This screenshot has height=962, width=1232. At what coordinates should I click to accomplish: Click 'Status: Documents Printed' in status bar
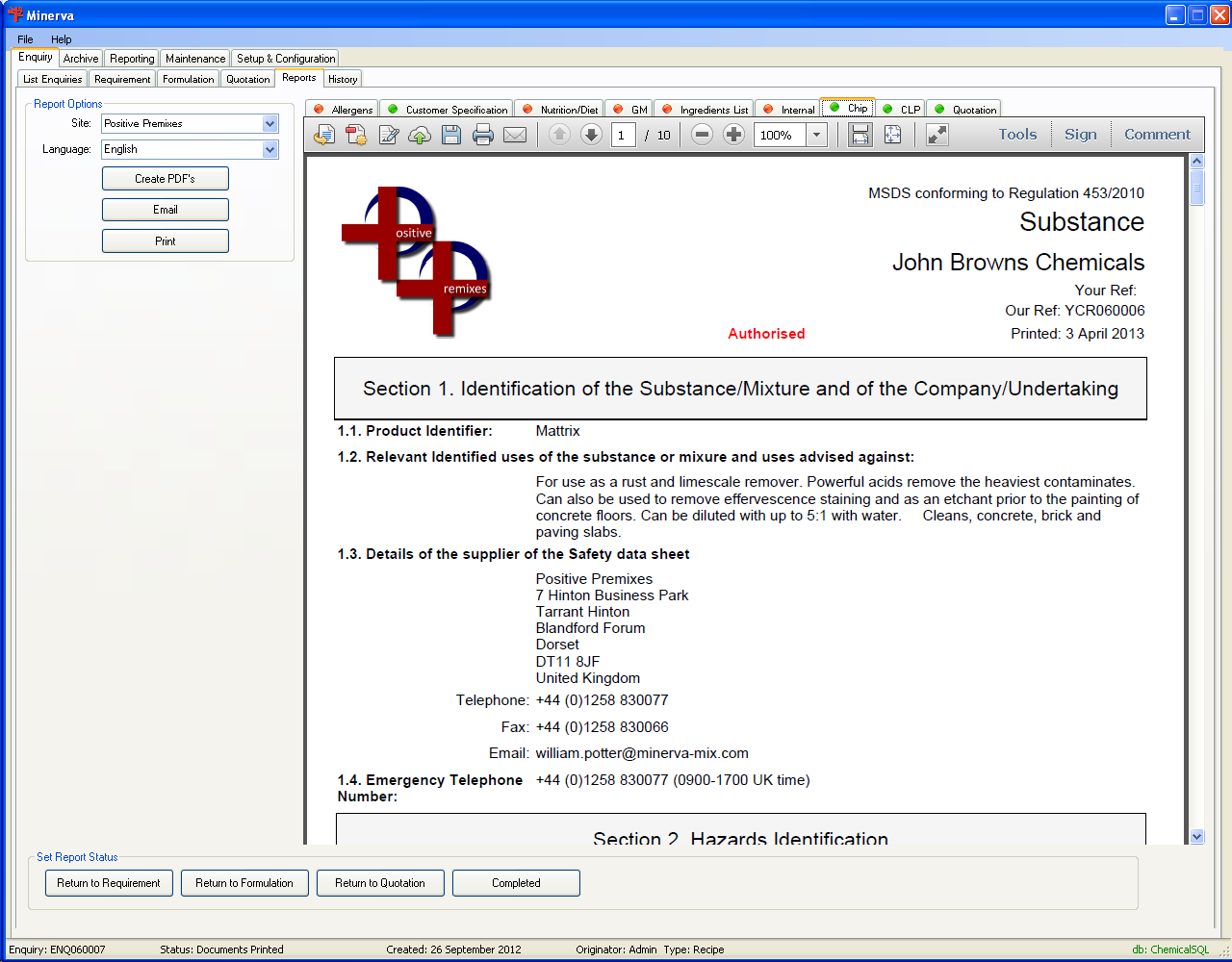pos(221,949)
